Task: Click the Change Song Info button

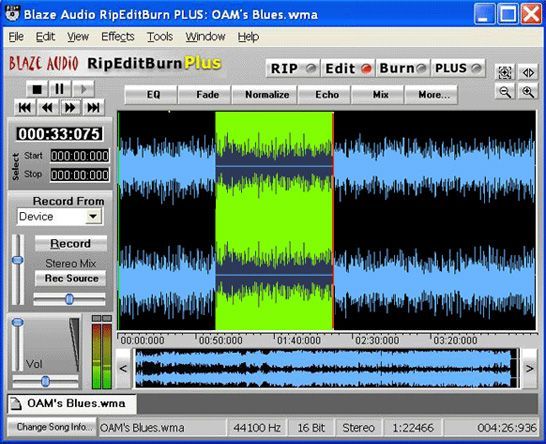Action: click(x=52, y=427)
